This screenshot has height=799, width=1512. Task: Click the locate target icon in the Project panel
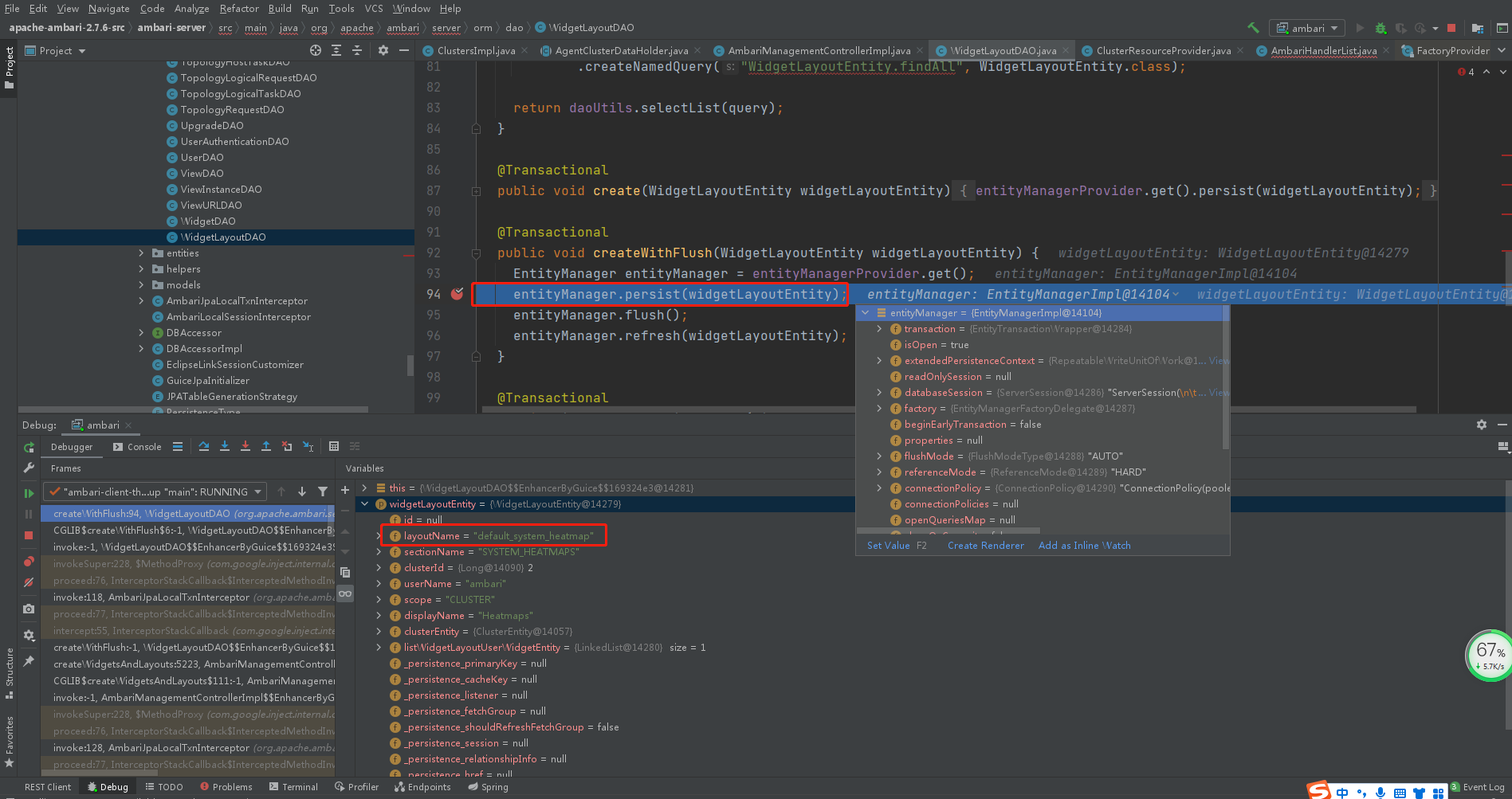[316, 50]
